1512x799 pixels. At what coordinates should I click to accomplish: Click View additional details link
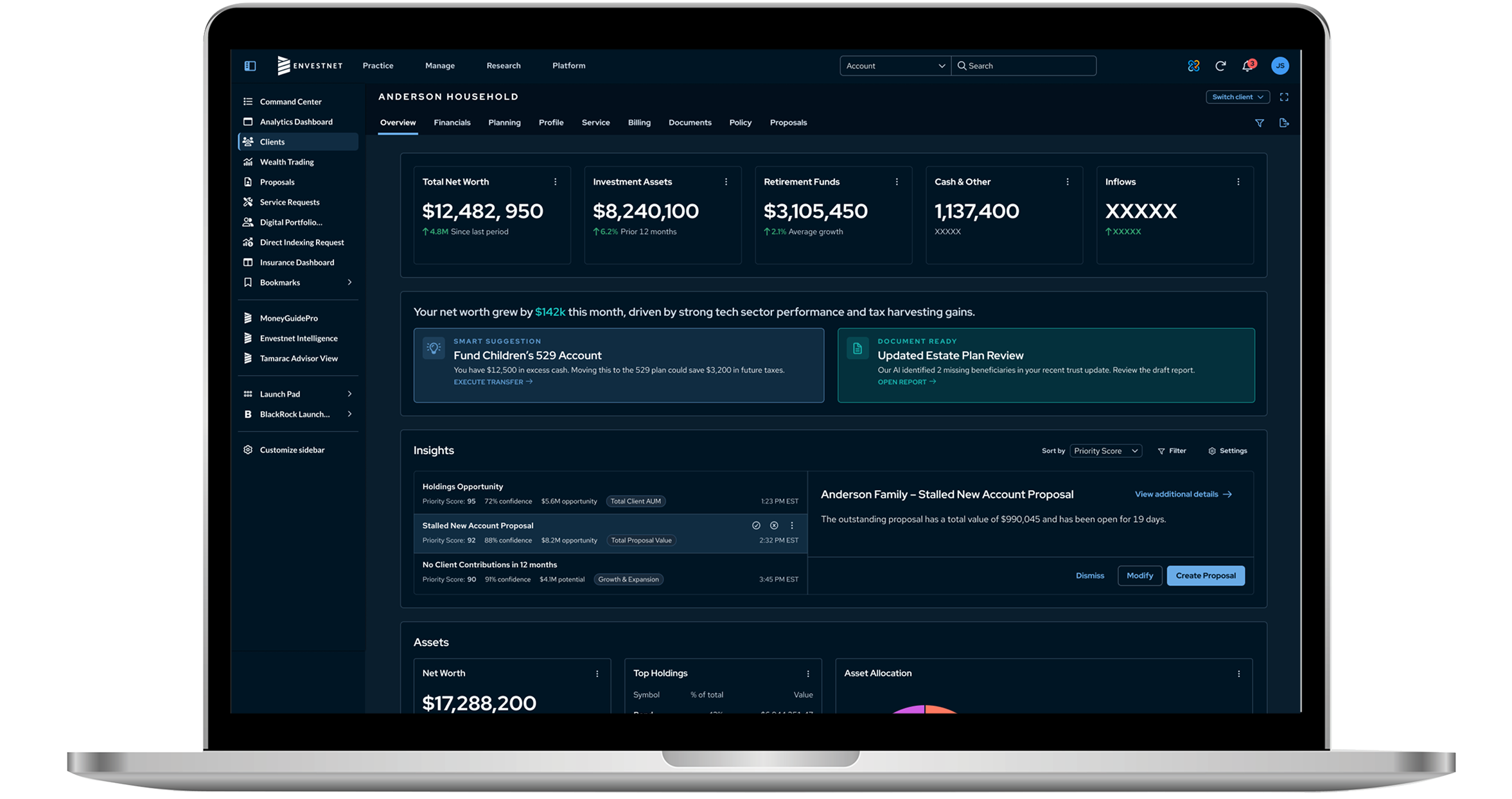pyautogui.click(x=1183, y=494)
